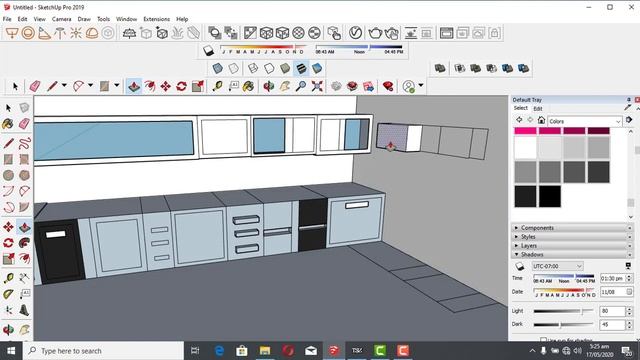Click the Zoom Extents tool

(x=317, y=86)
